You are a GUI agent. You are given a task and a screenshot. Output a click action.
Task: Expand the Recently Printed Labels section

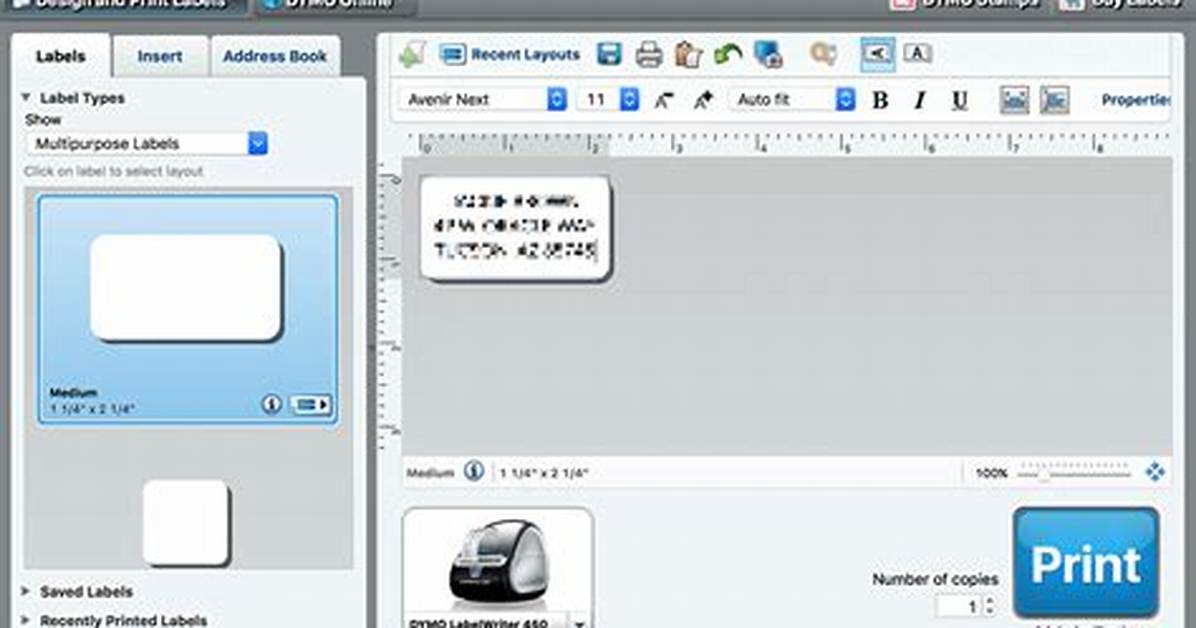(x=26, y=620)
